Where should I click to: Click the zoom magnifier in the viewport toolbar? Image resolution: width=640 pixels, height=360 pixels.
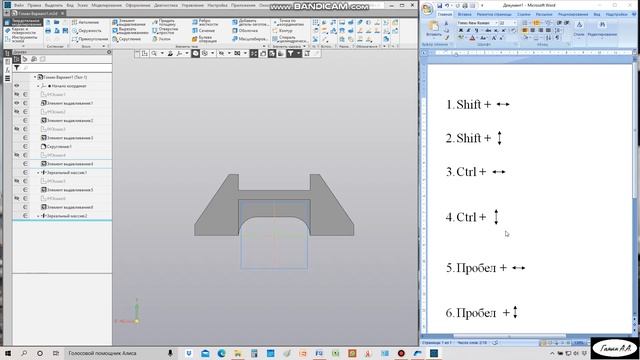coord(154,53)
